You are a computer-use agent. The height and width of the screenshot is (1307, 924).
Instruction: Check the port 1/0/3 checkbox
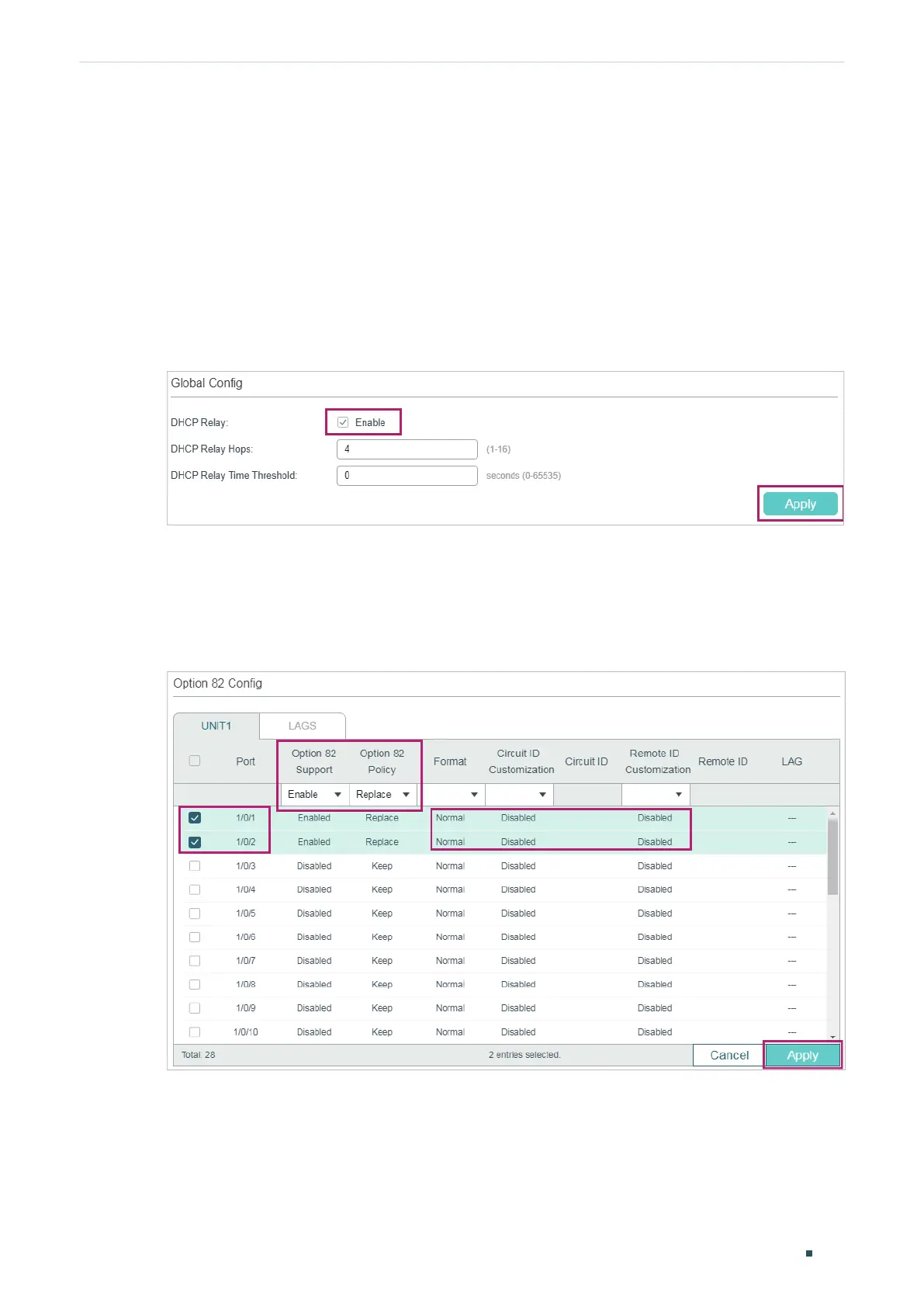point(195,866)
